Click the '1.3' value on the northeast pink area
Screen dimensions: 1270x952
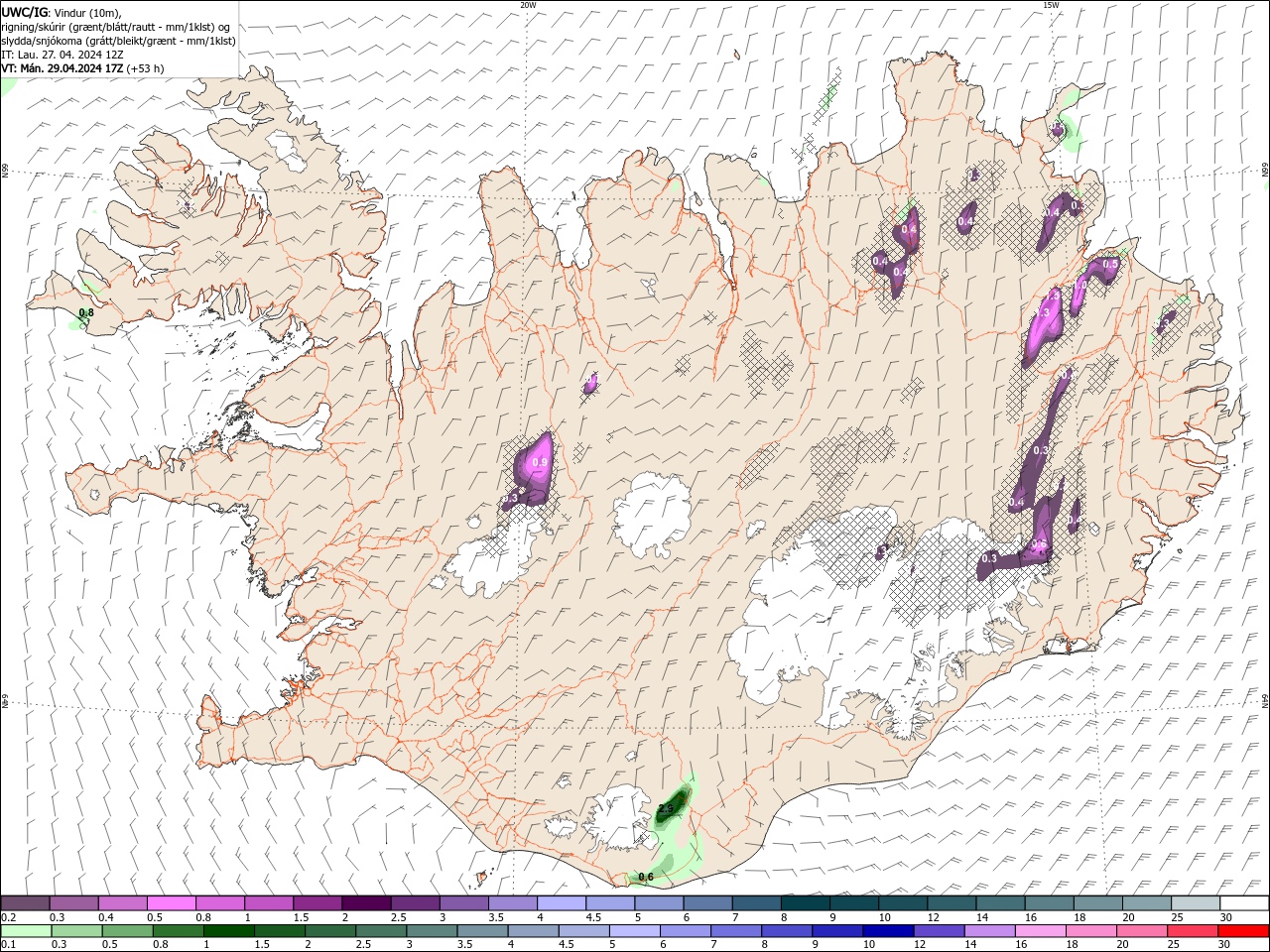click(x=1042, y=313)
